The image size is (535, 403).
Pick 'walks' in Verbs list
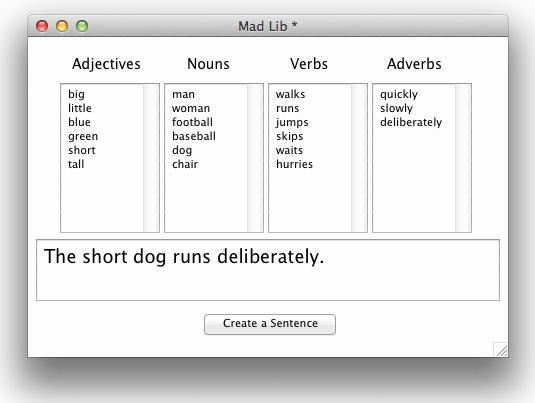tap(290, 94)
